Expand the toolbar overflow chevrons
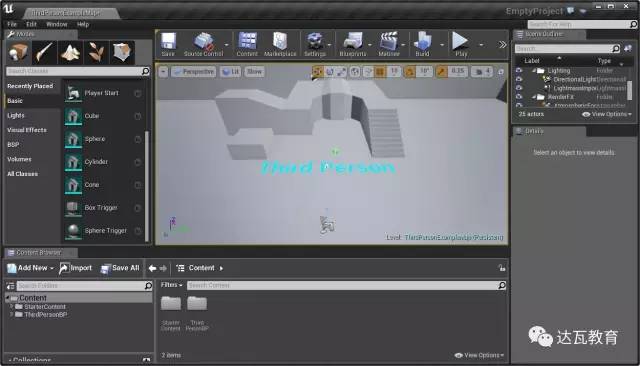This screenshot has height=366, width=640. [502, 44]
